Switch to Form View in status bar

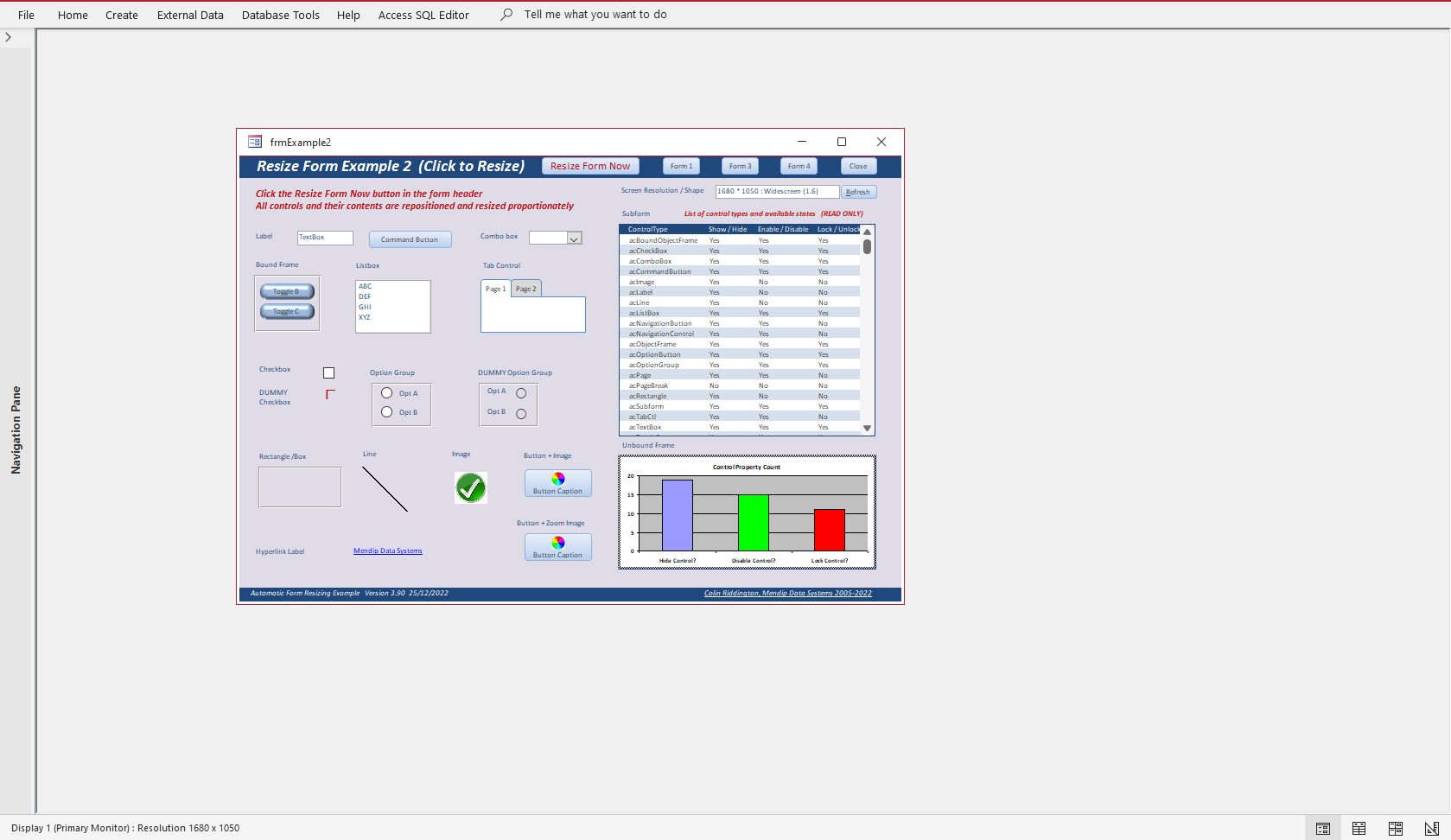pos(1322,828)
